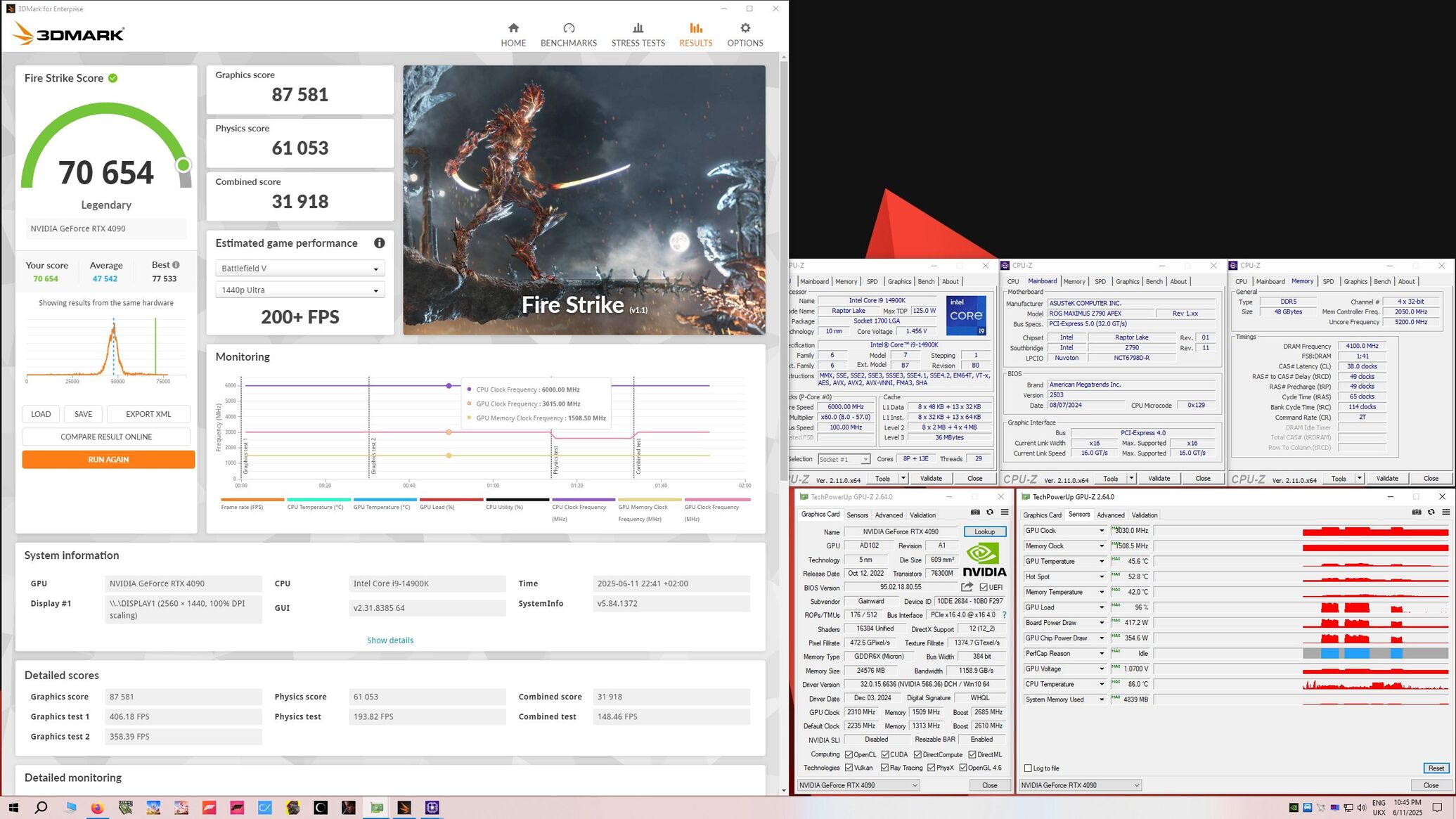Toggle the UEFI checkbox in GPU-Z

pos(984,588)
